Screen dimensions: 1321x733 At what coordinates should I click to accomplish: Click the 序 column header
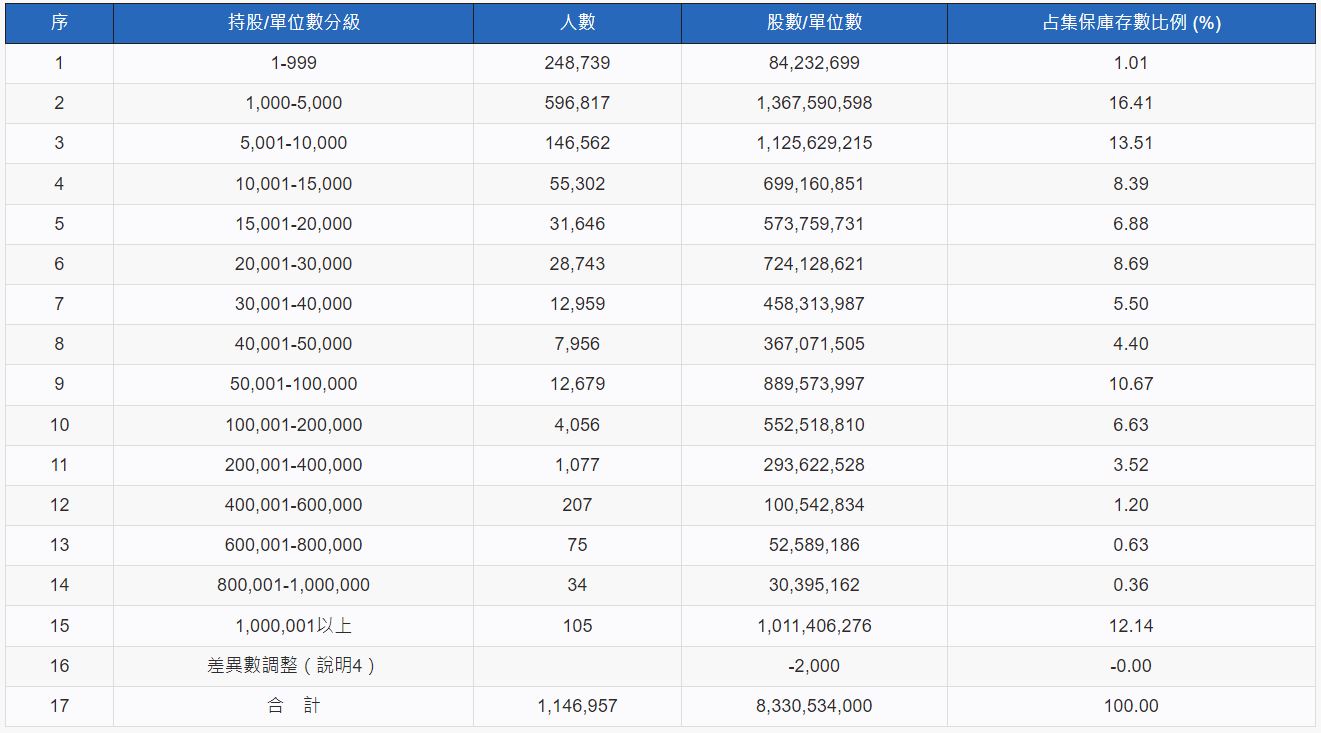tap(59, 23)
